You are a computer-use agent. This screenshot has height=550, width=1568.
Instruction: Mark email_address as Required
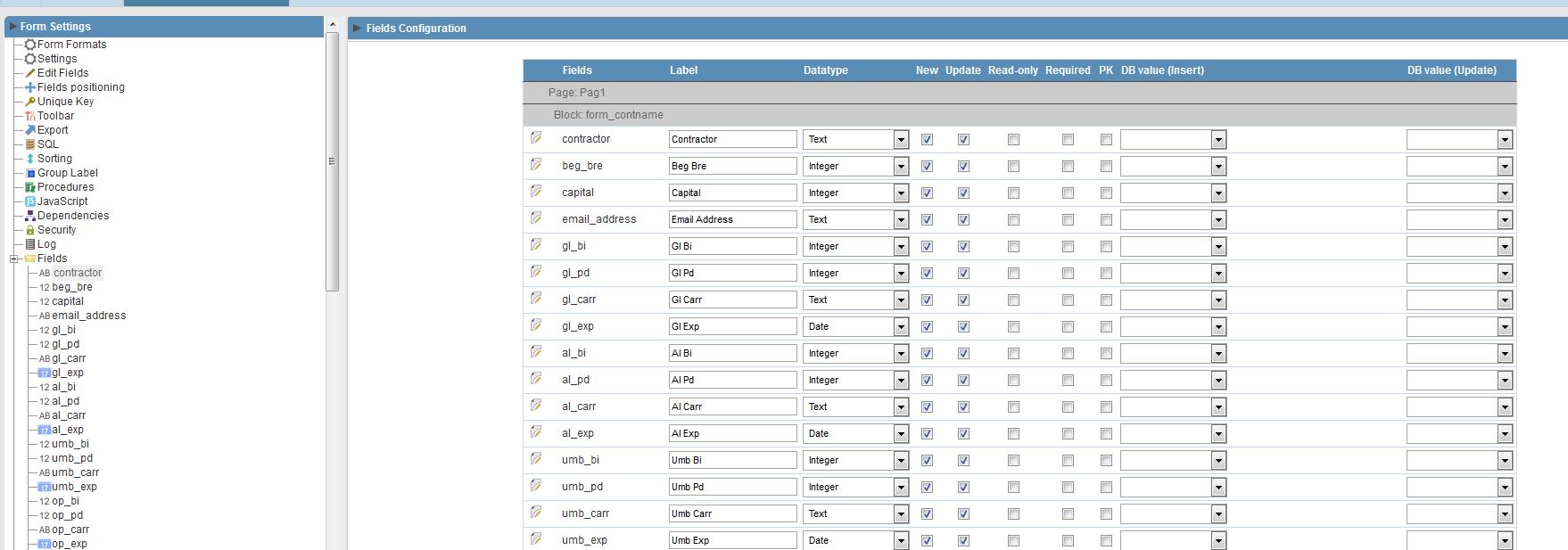pyautogui.click(x=1068, y=220)
